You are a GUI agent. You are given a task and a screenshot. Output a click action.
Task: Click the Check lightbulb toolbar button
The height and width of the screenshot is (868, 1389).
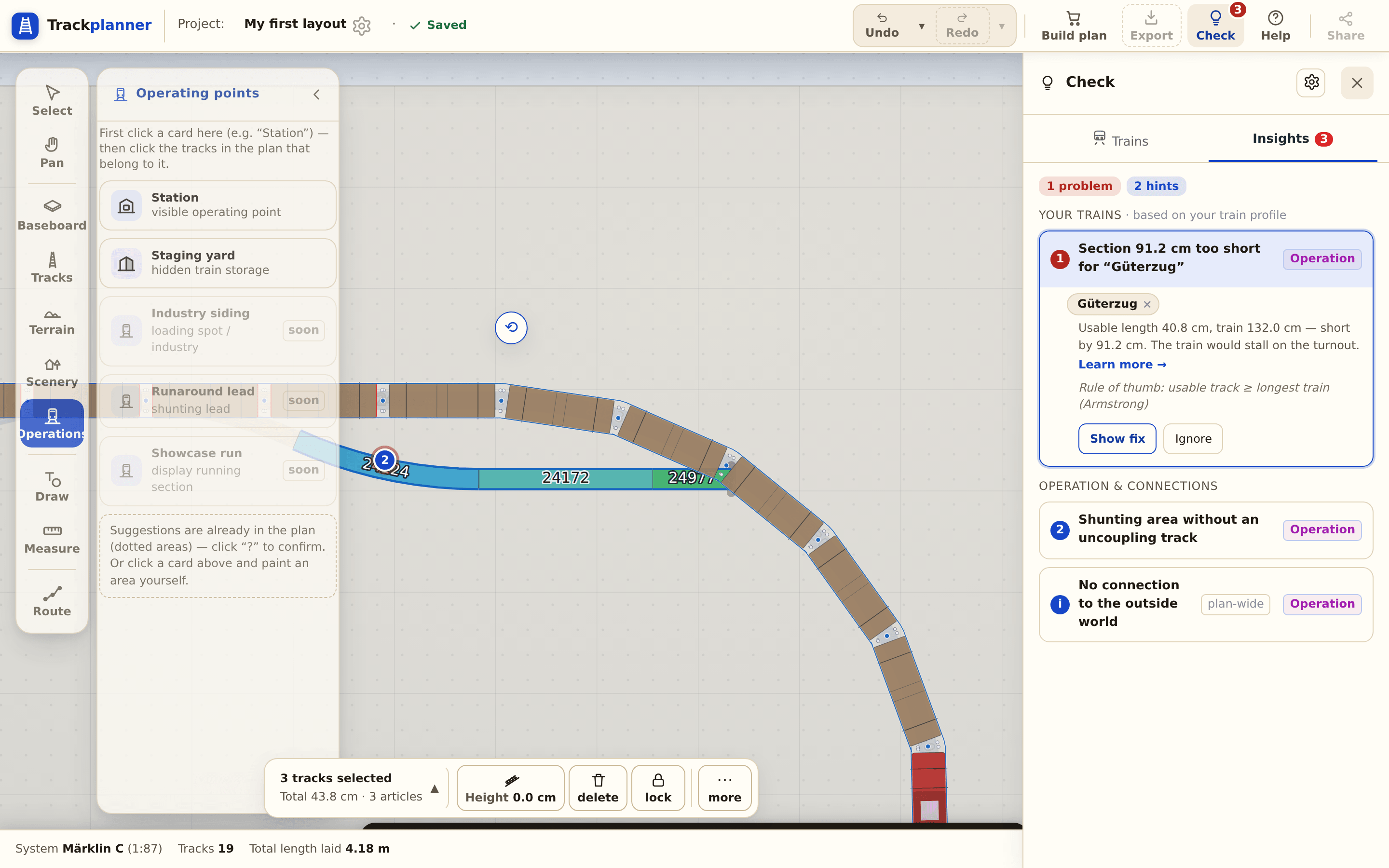[x=1215, y=26]
